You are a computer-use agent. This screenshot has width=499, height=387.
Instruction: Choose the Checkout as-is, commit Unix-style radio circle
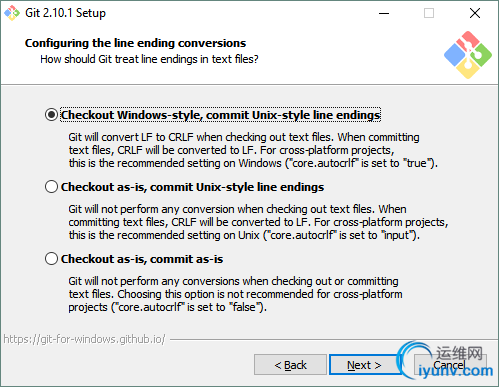(x=51, y=187)
